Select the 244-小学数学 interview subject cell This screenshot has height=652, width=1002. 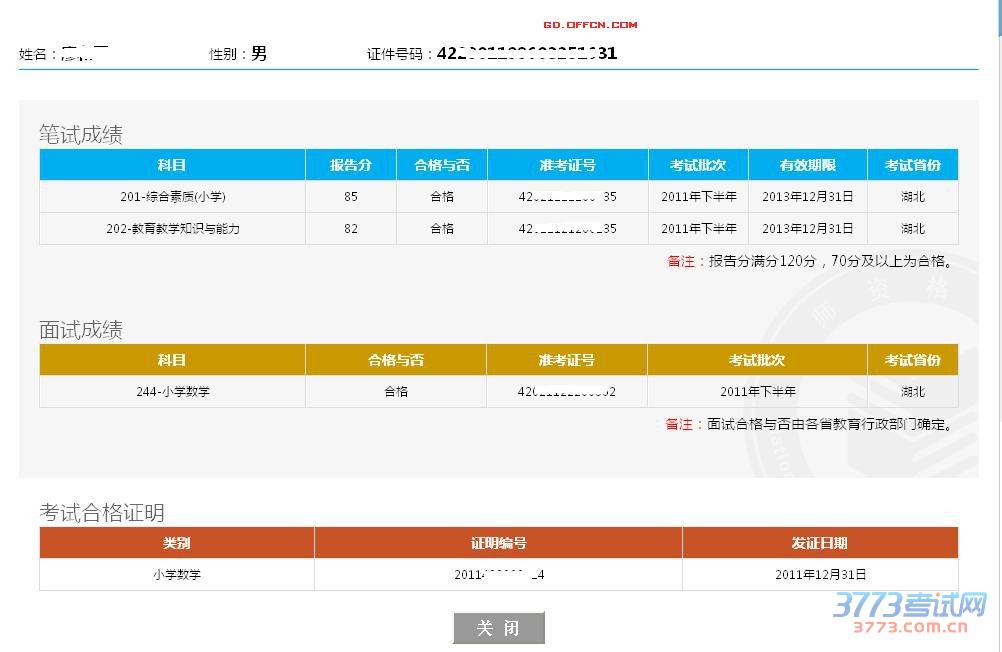coord(172,392)
